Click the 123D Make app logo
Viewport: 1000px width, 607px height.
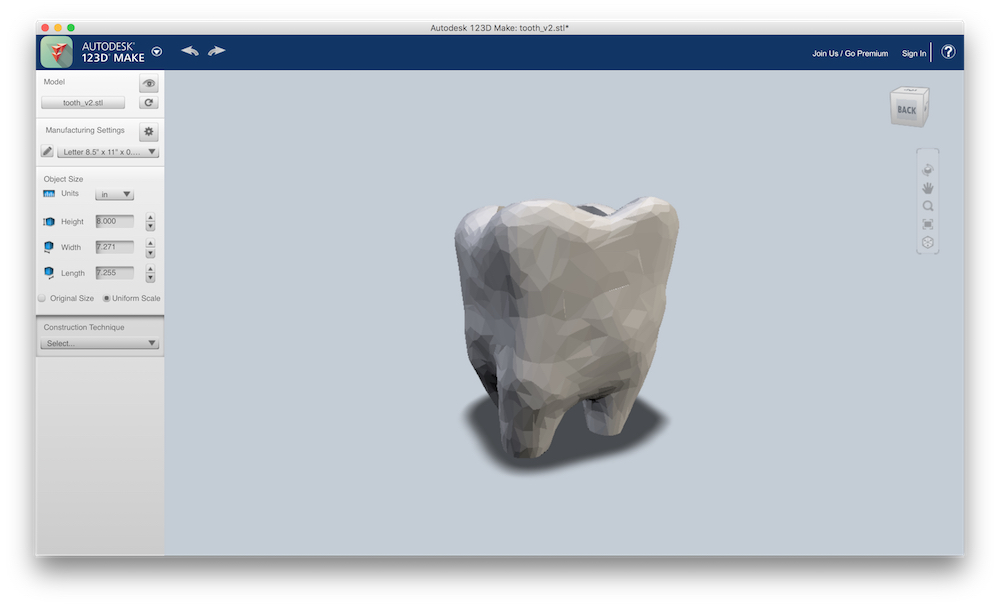[57, 52]
